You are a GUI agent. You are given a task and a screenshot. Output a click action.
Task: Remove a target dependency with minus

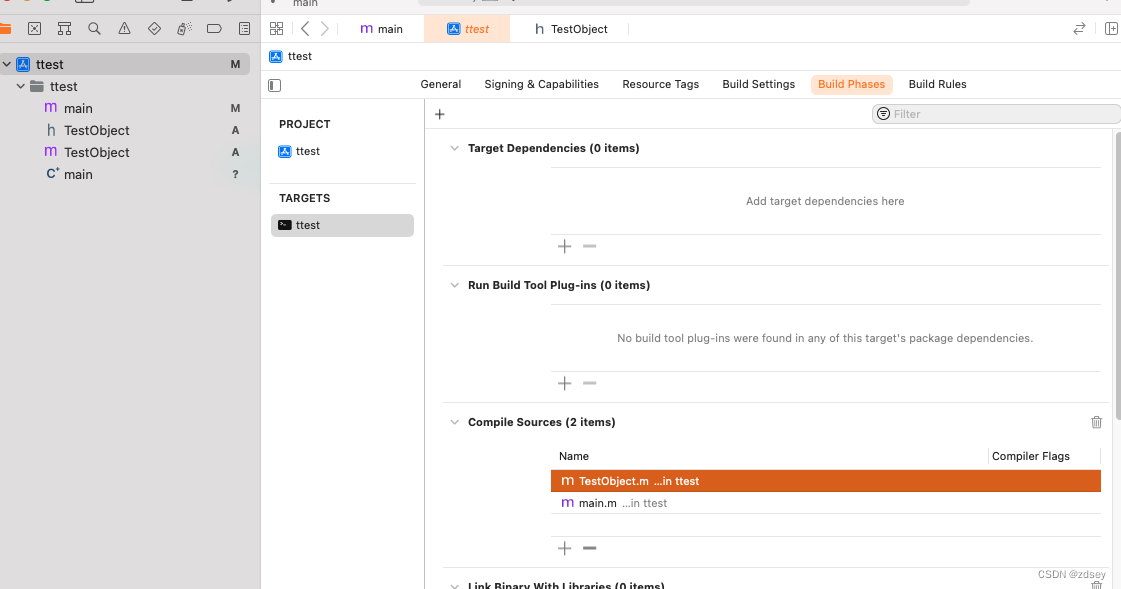click(x=590, y=247)
